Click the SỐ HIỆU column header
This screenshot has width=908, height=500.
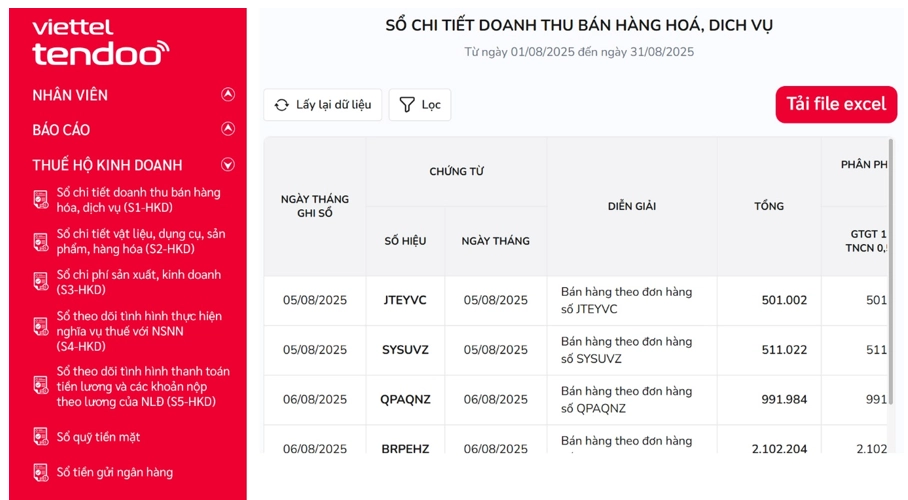coord(405,241)
